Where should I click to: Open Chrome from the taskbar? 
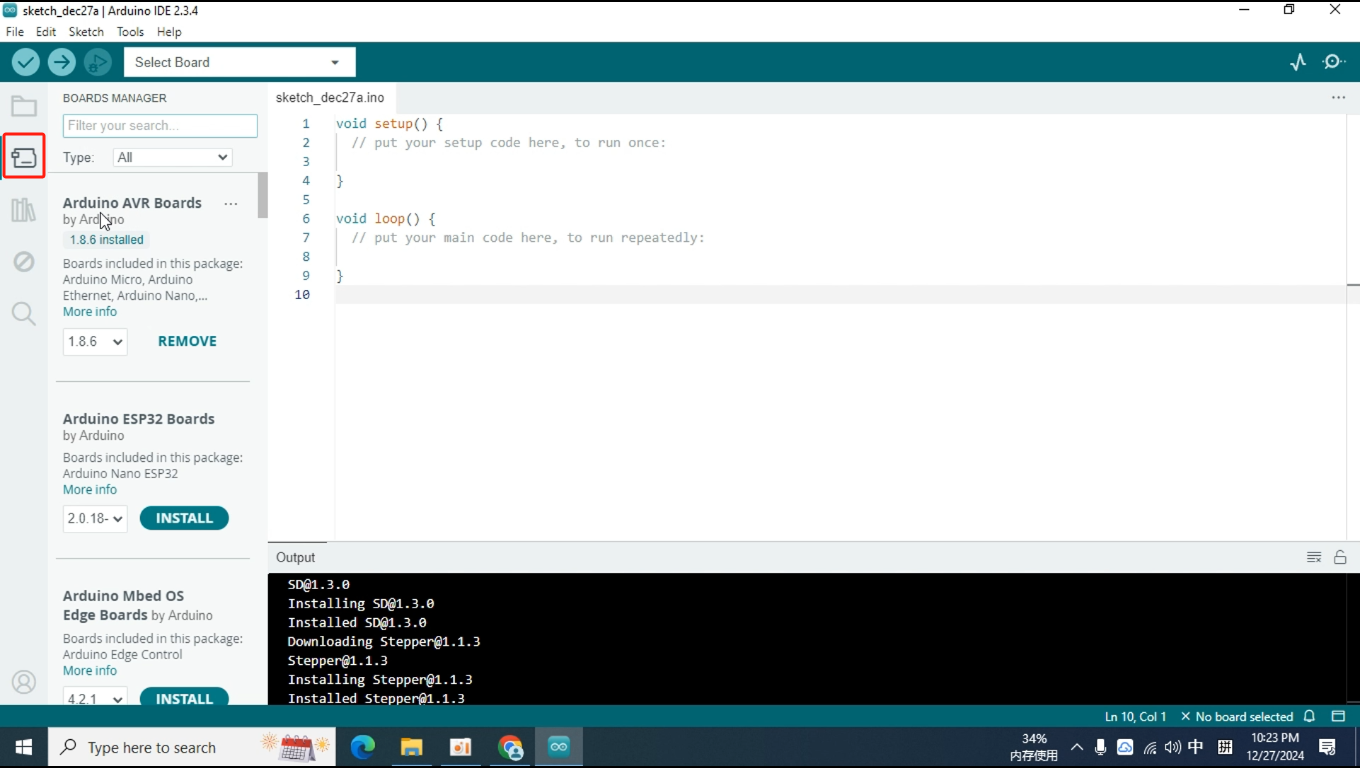(x=510, y=747)
